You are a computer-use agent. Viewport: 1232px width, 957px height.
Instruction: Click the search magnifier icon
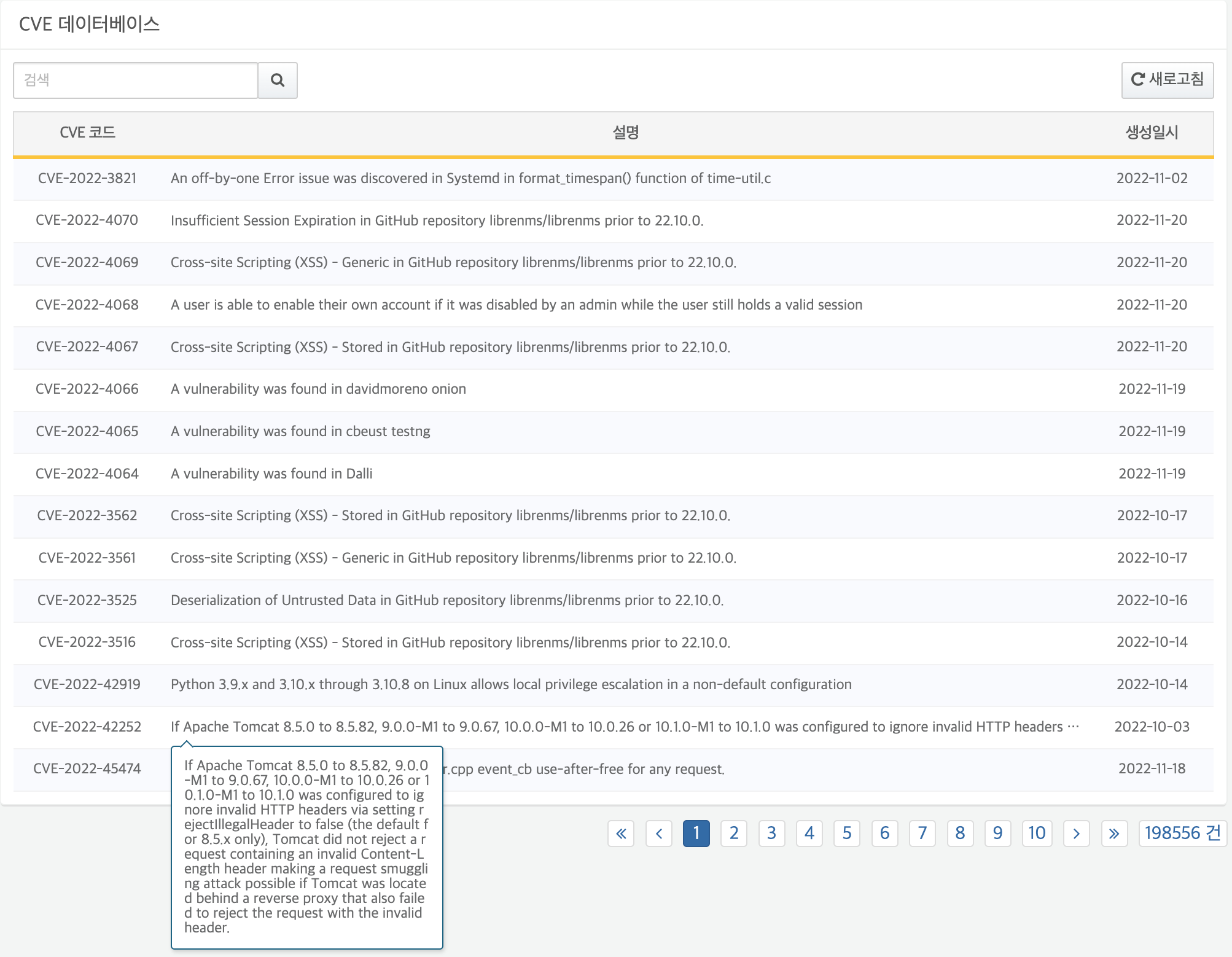[x=277, y=80]
